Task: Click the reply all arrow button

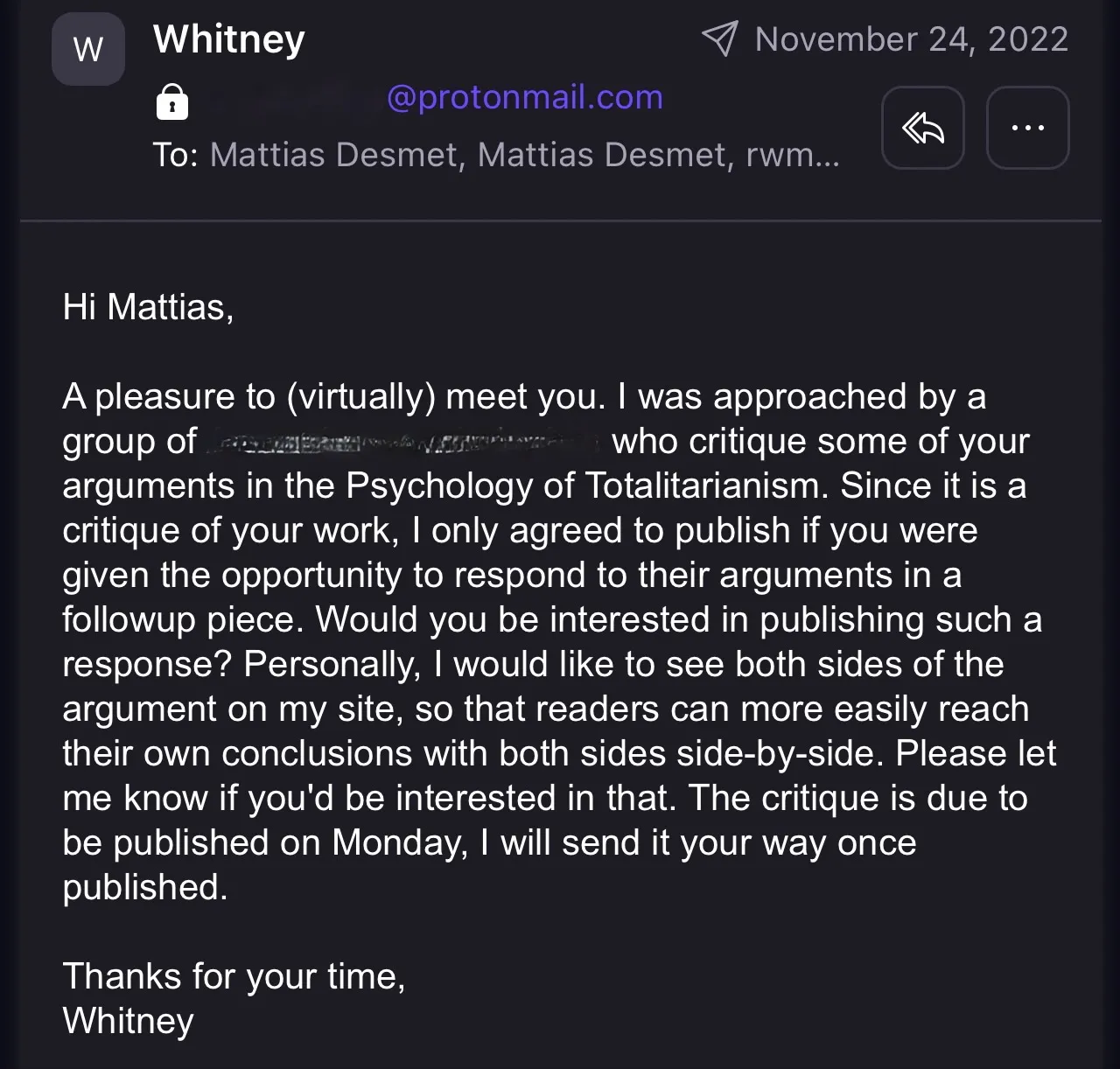Action: coord(923,128)
